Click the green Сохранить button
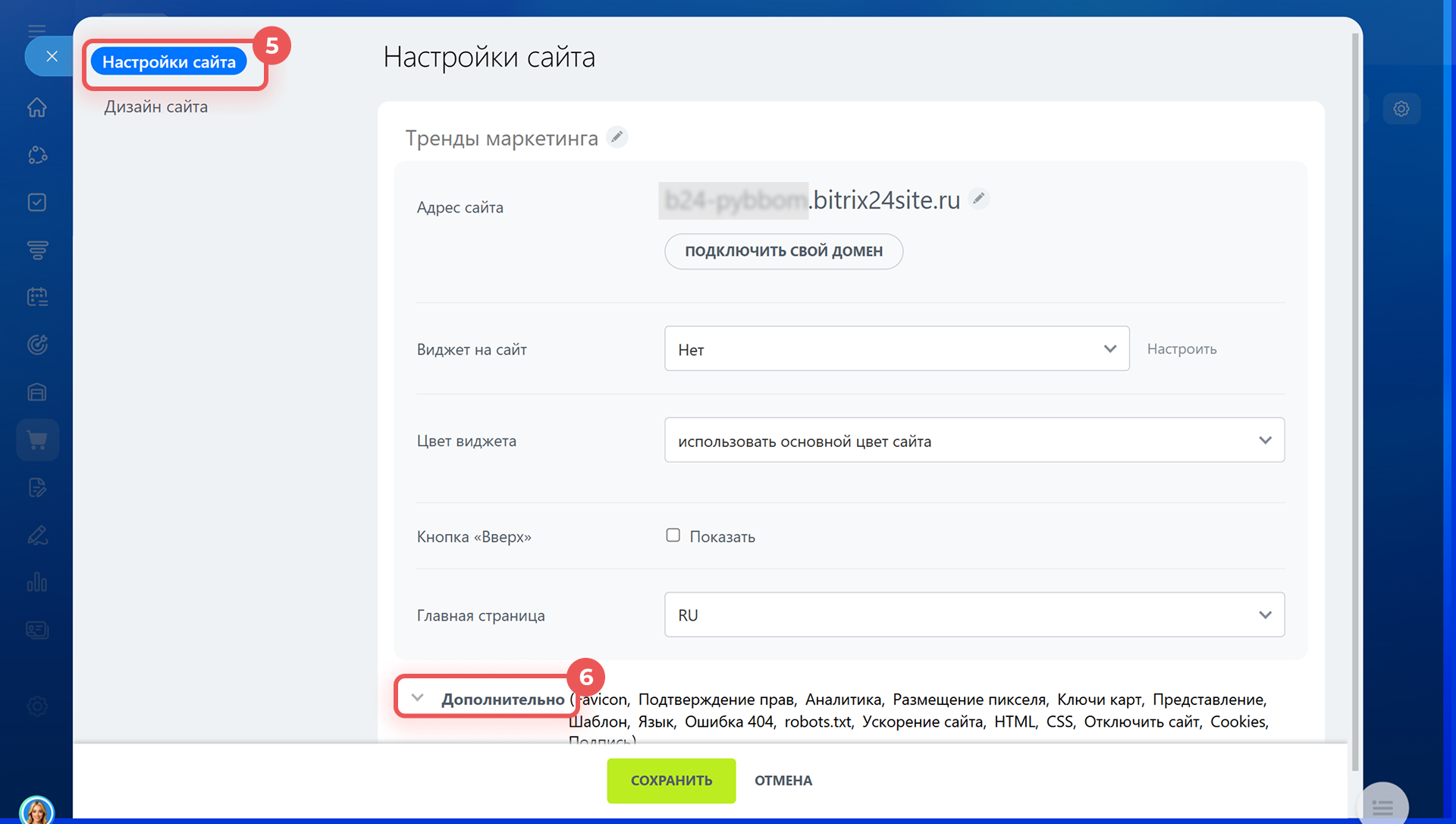 pyautogui.click(x=671, y=781)
